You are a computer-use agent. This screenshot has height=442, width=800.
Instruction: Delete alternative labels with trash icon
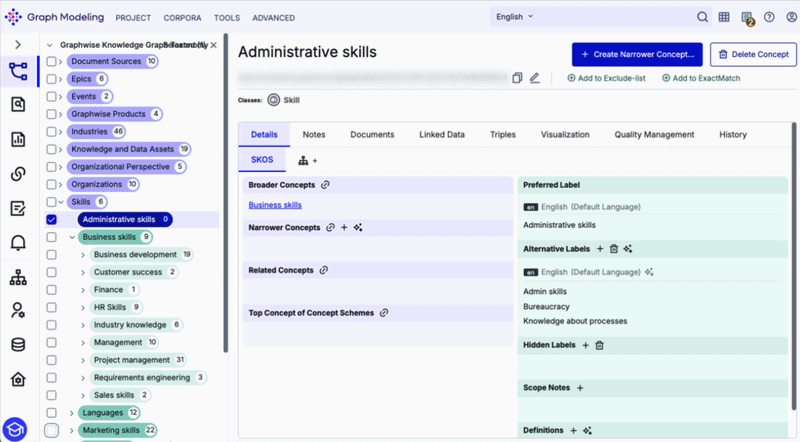pos(614,249)
